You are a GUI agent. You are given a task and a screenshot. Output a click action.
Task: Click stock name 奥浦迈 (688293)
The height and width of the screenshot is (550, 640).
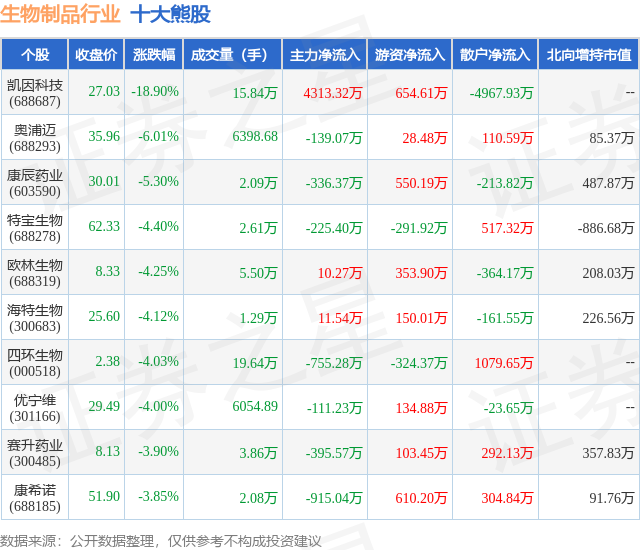click(x=35, y=138)
